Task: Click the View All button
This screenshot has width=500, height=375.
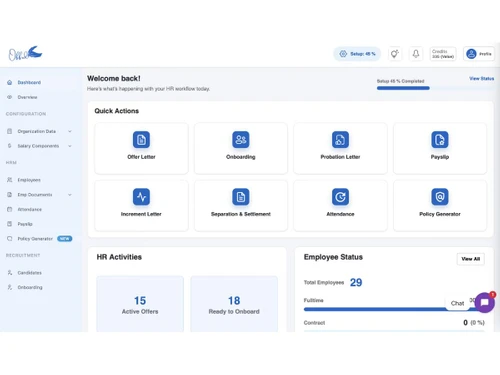Action: 470,259
